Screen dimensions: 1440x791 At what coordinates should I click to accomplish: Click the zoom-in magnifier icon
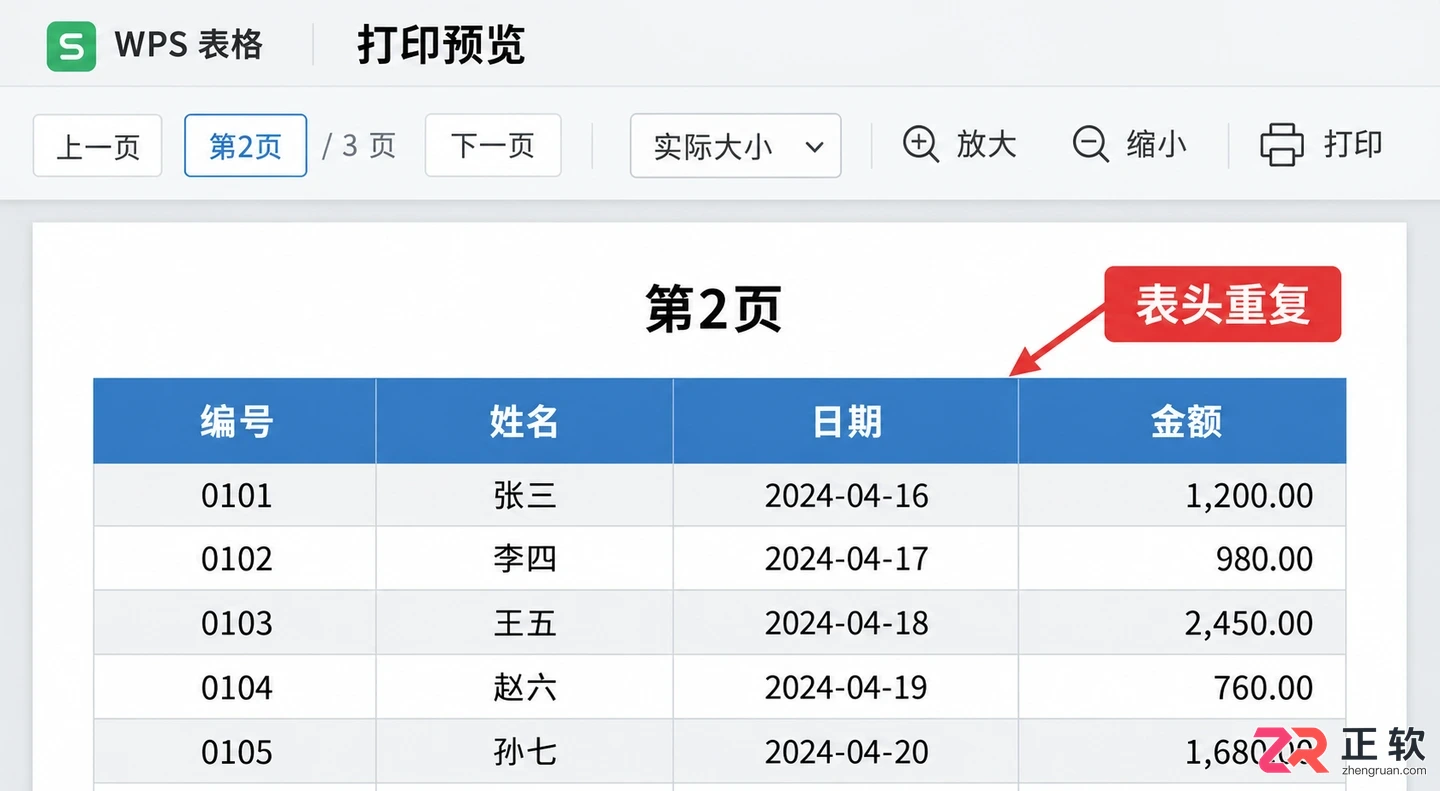(x=921, y=145)
